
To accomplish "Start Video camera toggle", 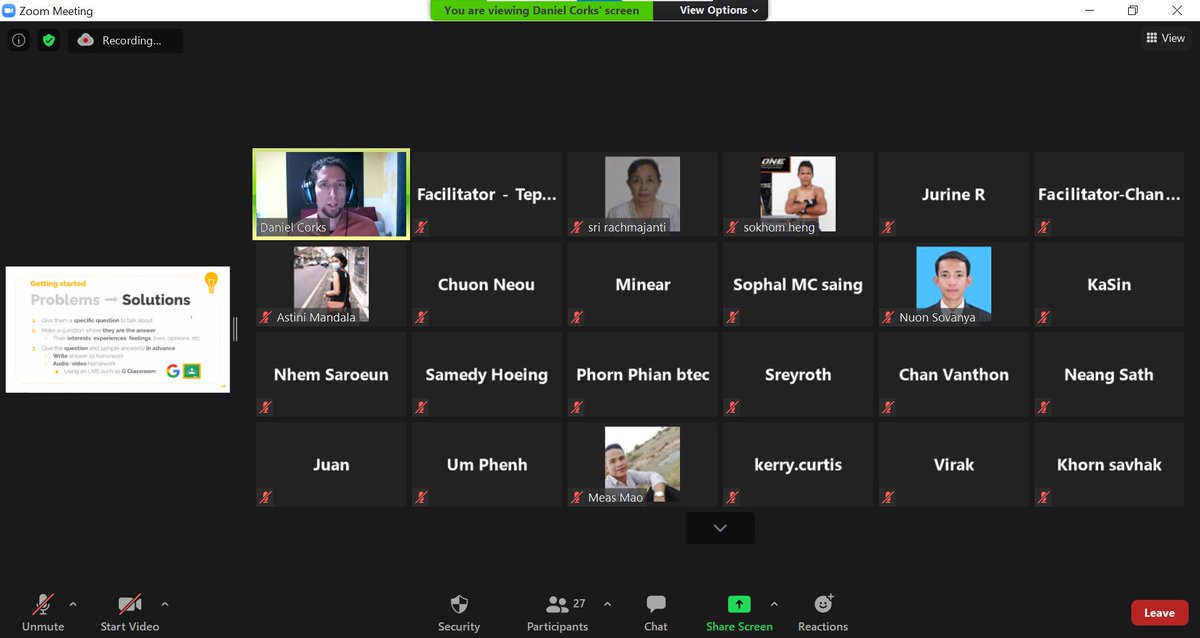I will (x=130, y=612).
